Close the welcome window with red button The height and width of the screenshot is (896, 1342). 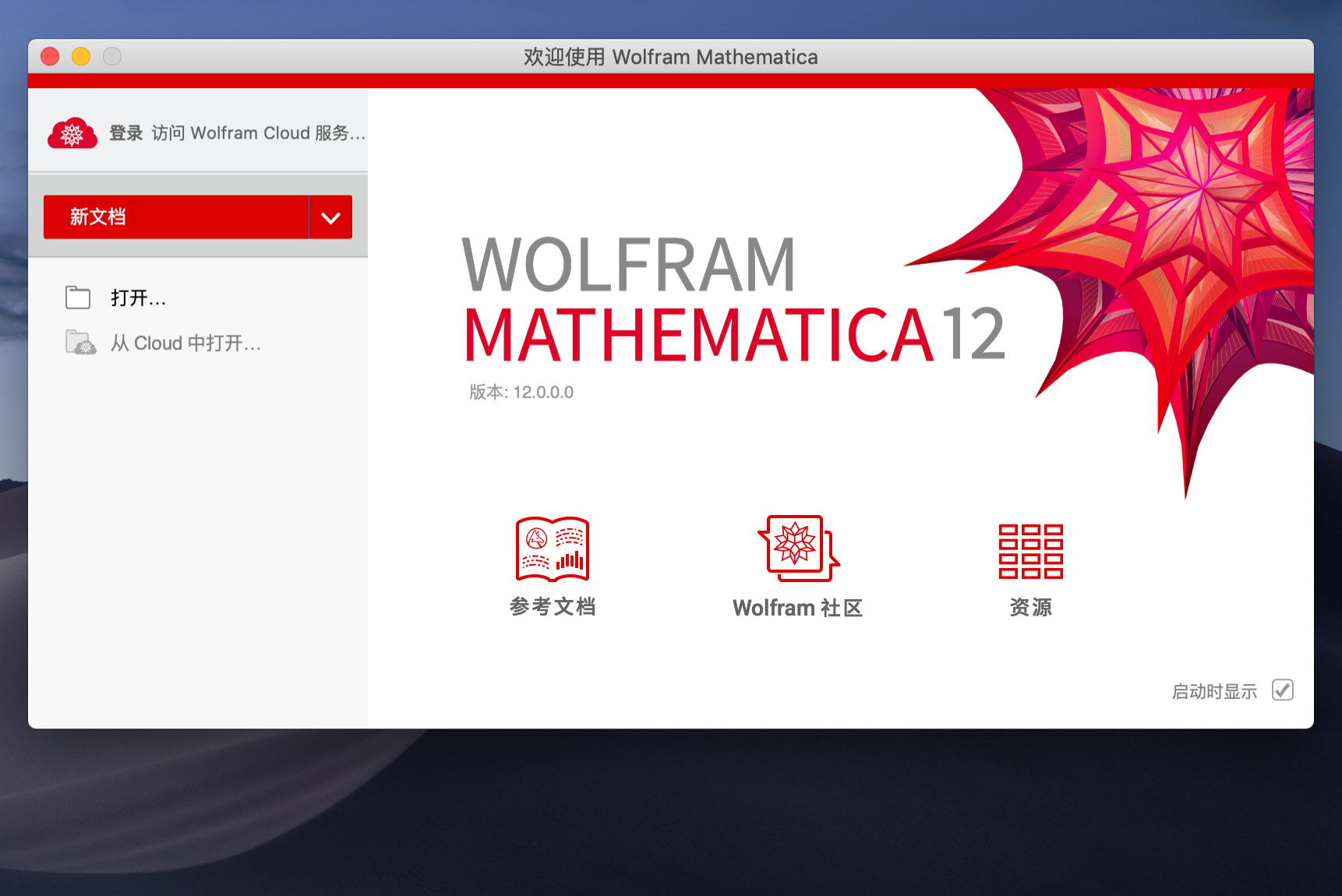pyautogui.click(x=50, y=56)
